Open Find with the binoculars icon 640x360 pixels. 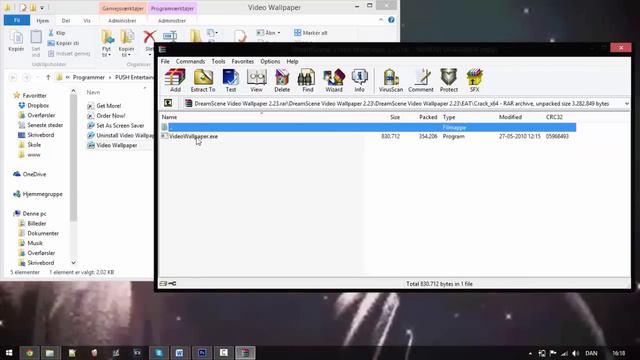click(307, 80)
